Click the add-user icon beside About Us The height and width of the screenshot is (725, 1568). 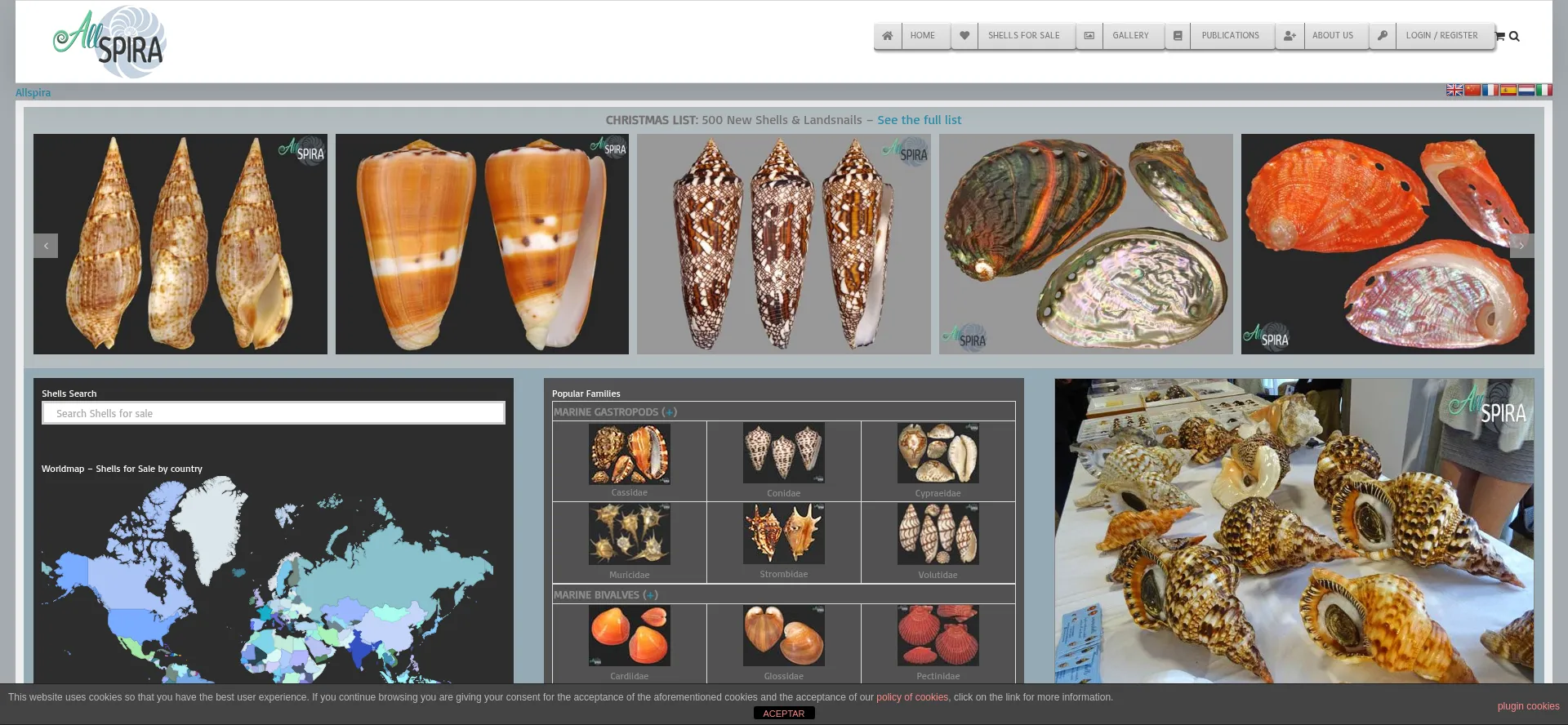[x=1290, y=36]
